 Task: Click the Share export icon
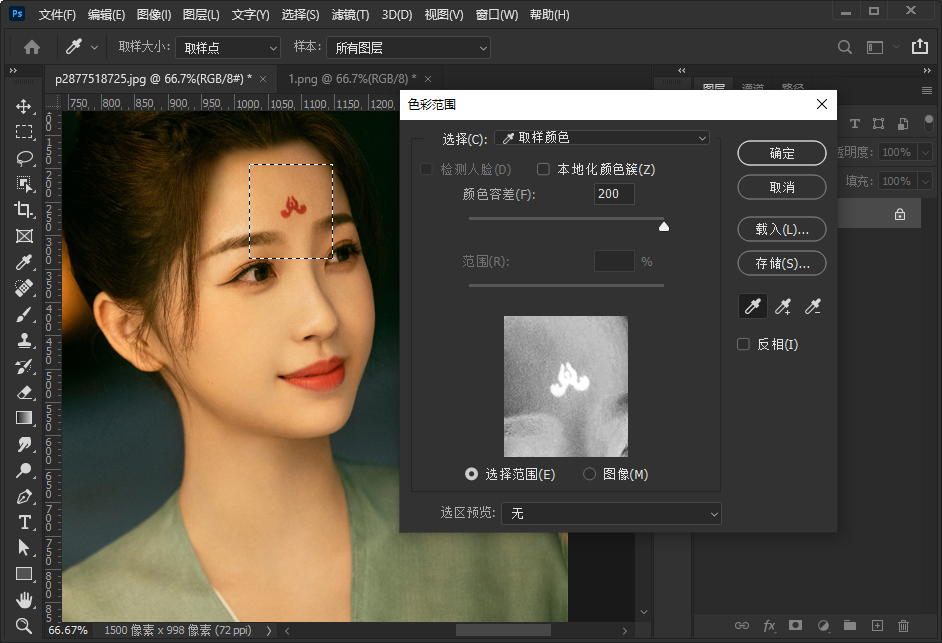[920, 46]
